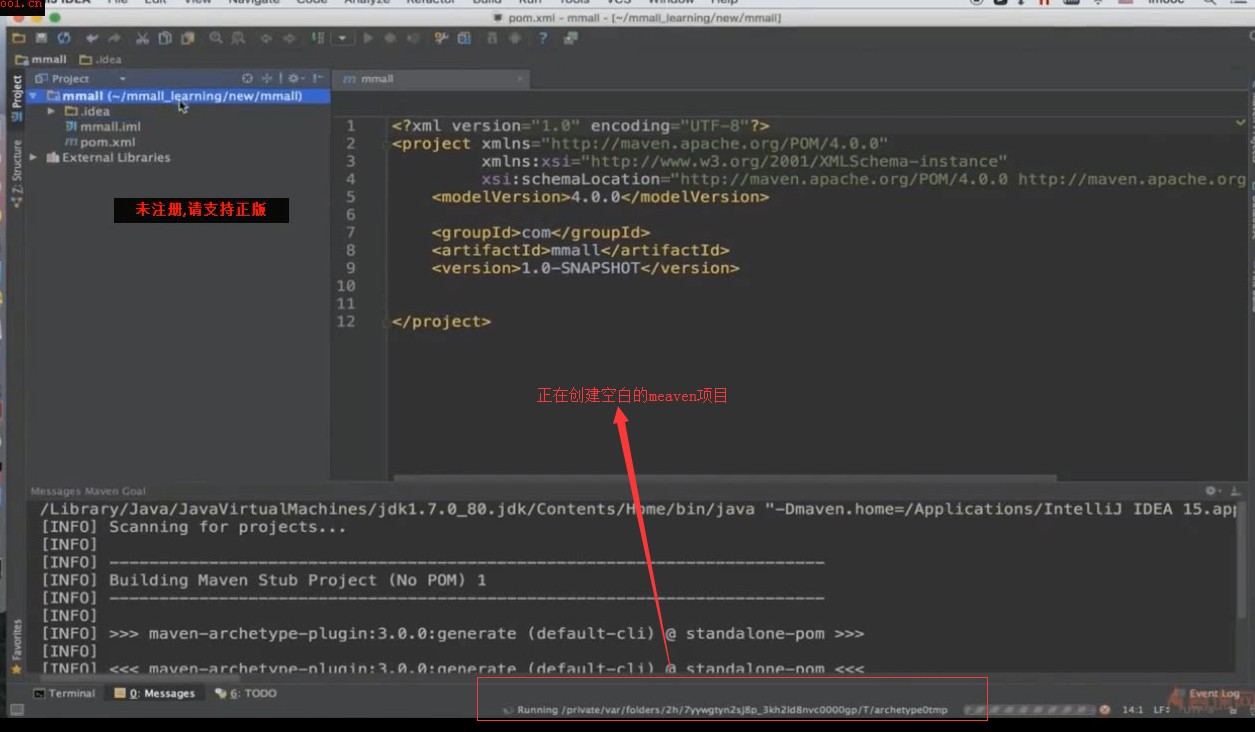Open the Messages tool window tab
The height and width of the screenshot is (732, 1255).
(x=155, y=693)
